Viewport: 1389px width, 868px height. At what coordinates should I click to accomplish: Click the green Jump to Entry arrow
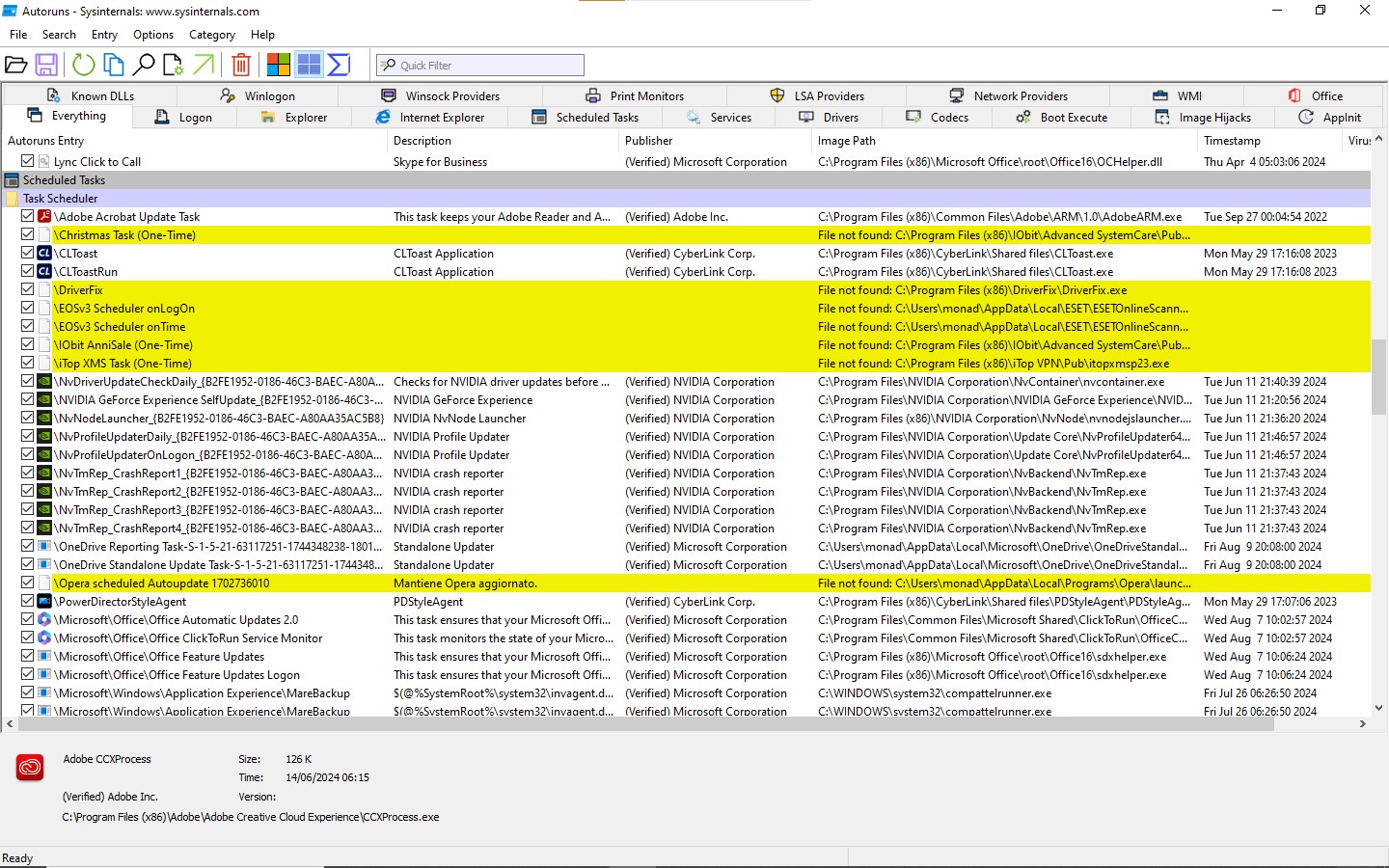(204, 65)
